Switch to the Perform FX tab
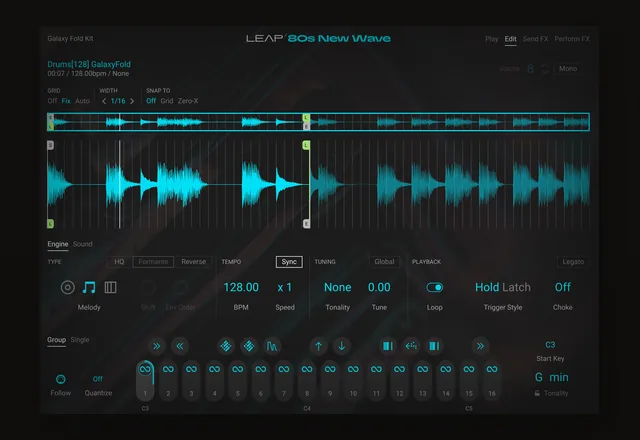 click(572, 39)
